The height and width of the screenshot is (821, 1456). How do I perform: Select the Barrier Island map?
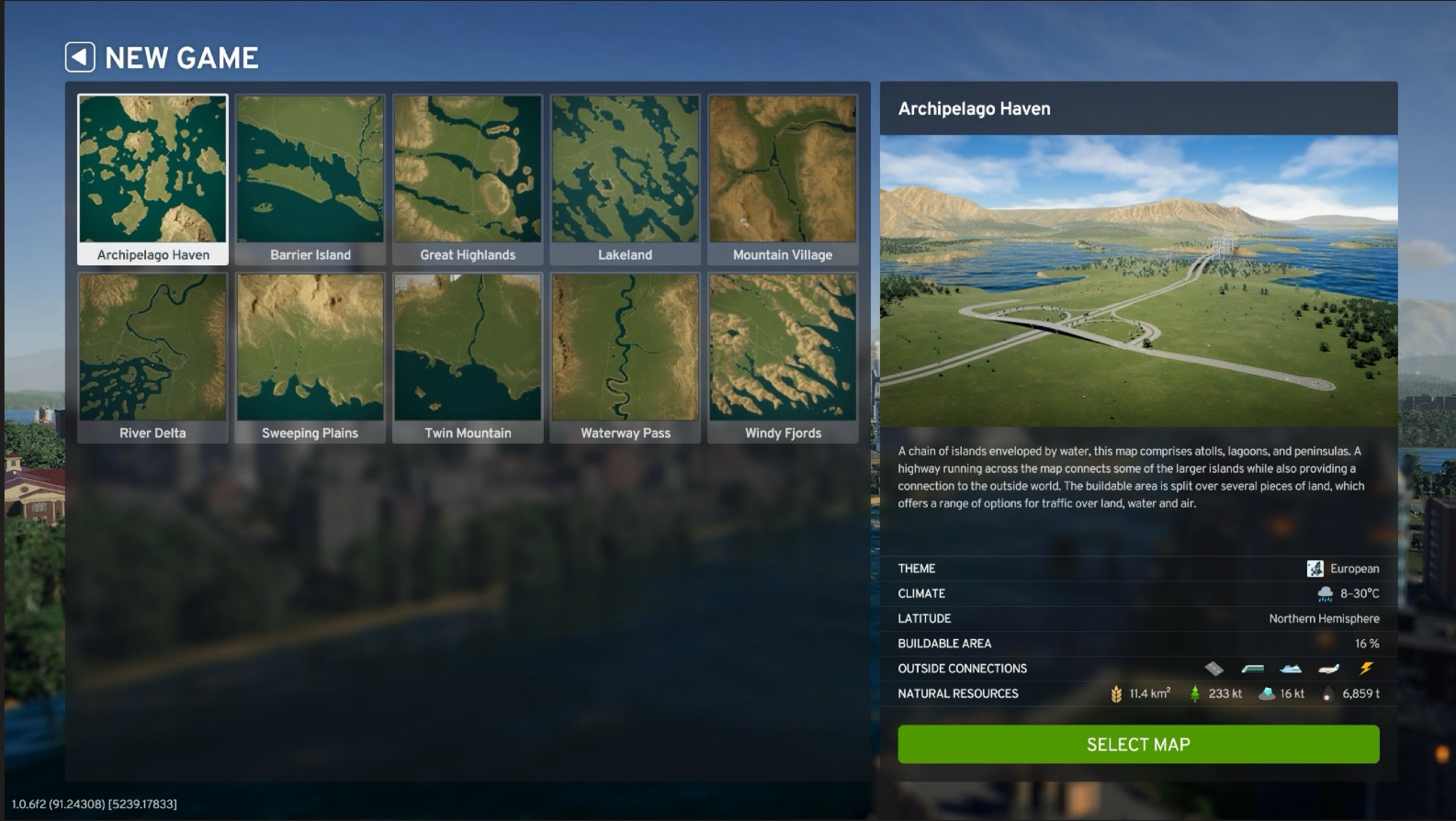pos(310,180)
